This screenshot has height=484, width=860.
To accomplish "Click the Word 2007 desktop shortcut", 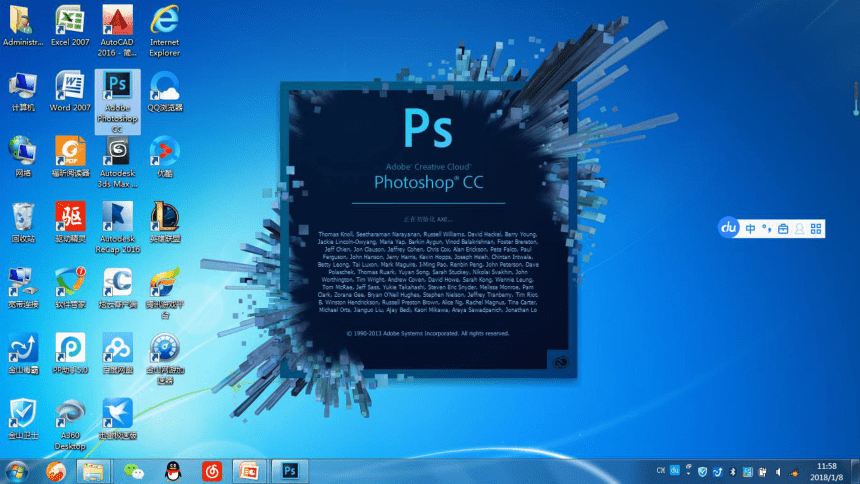I will 70,92.
